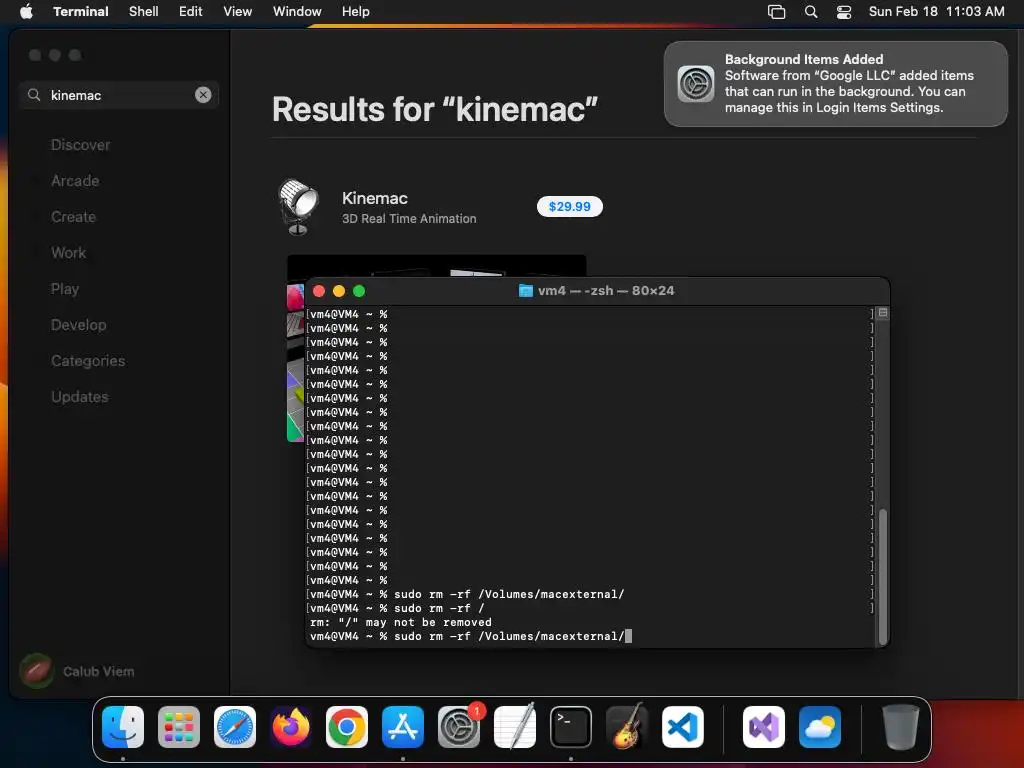Image resolution: width=1024 pixels, height=768 pixels.
Task: Select Develop in App Store sidebar
Action: 78,325
